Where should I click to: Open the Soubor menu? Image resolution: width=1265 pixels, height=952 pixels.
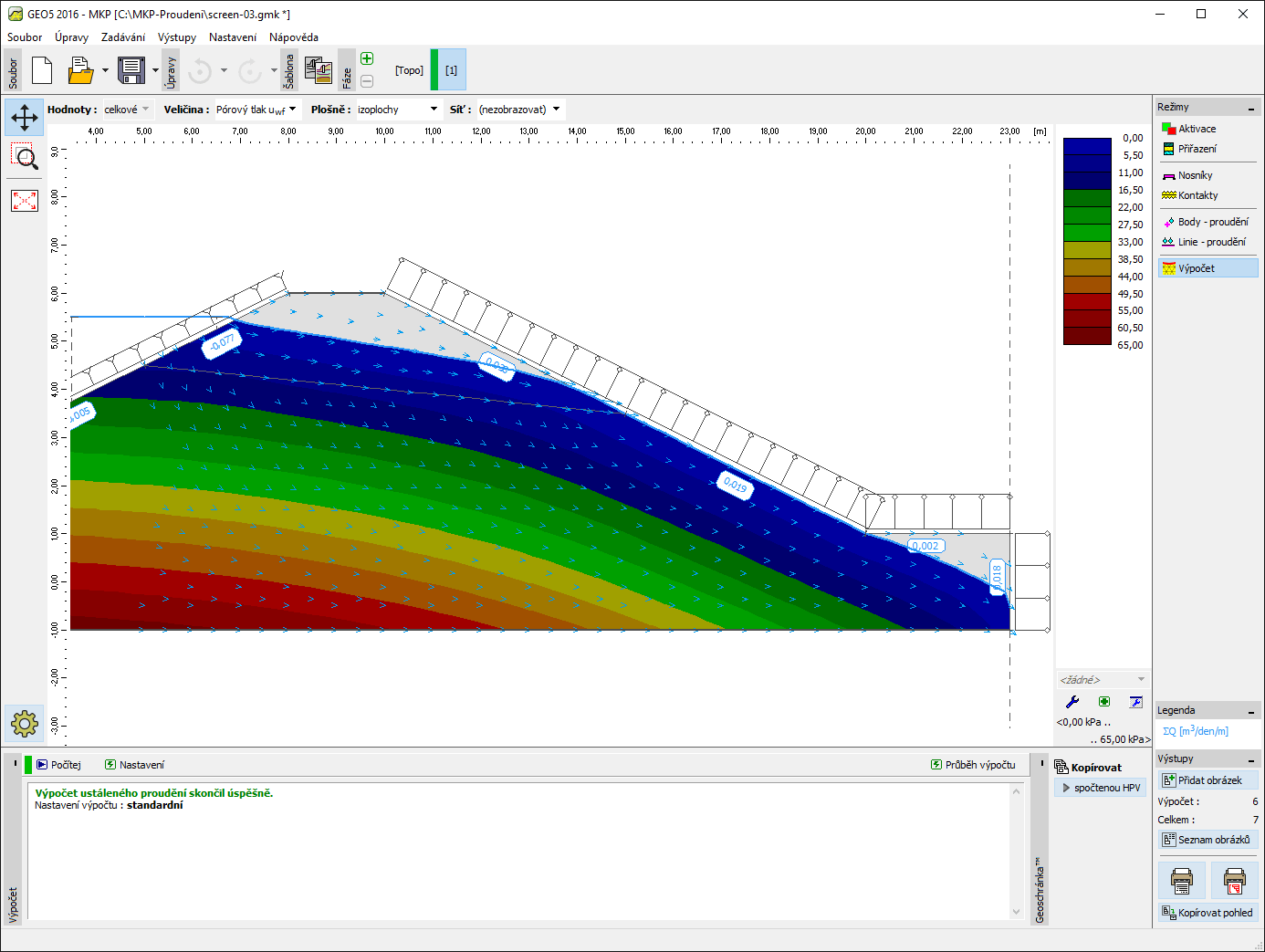pyautogui.click(x=25, y=37)
